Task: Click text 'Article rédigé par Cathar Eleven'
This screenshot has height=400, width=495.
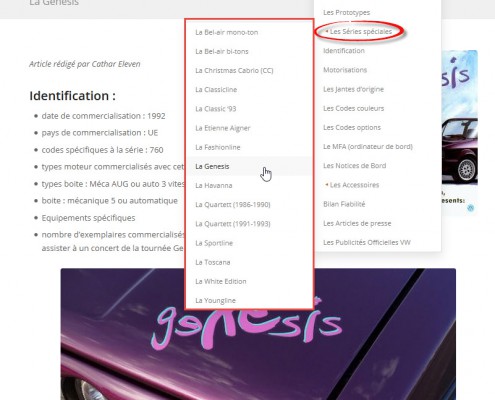Action: [x=85, y=64]
